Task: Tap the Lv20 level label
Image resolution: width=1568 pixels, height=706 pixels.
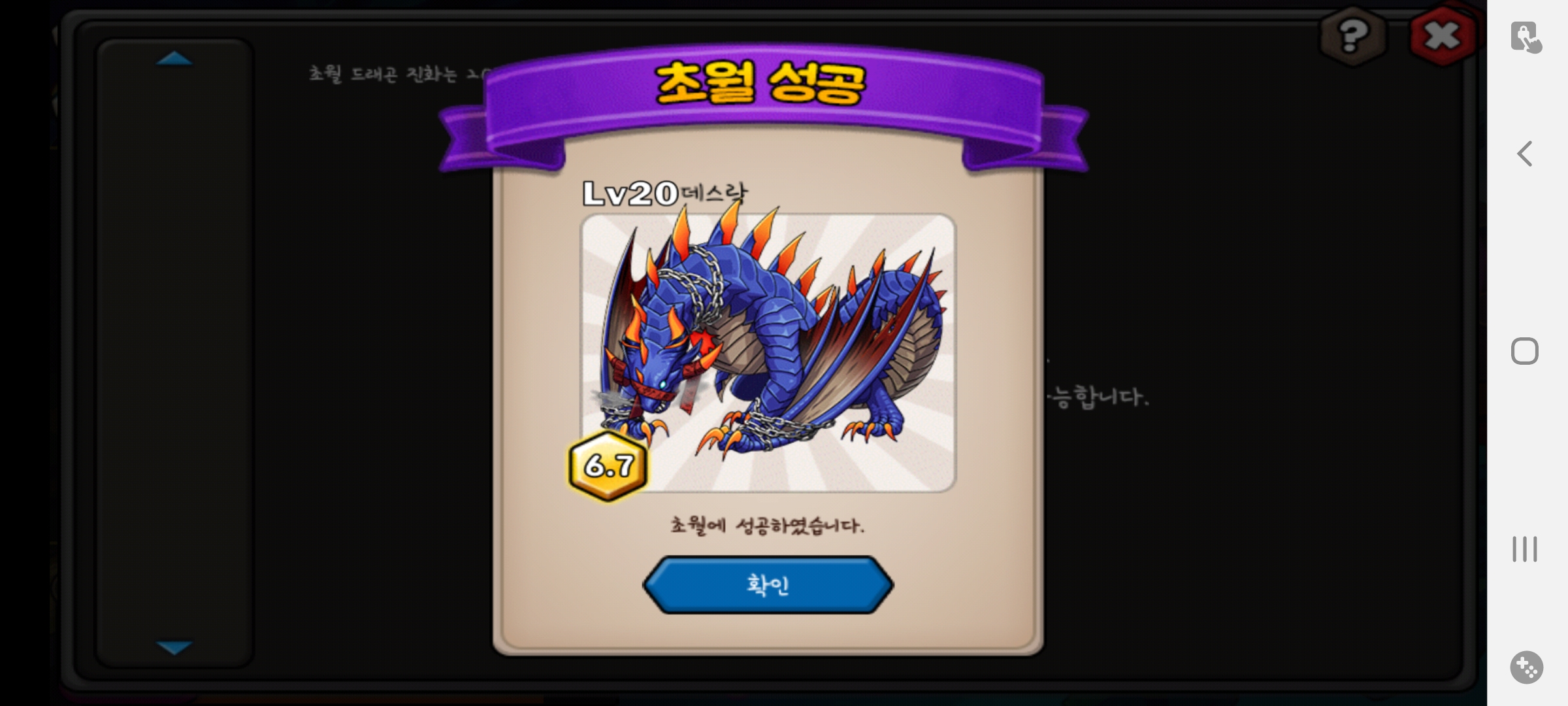Action: pos(630,193)
